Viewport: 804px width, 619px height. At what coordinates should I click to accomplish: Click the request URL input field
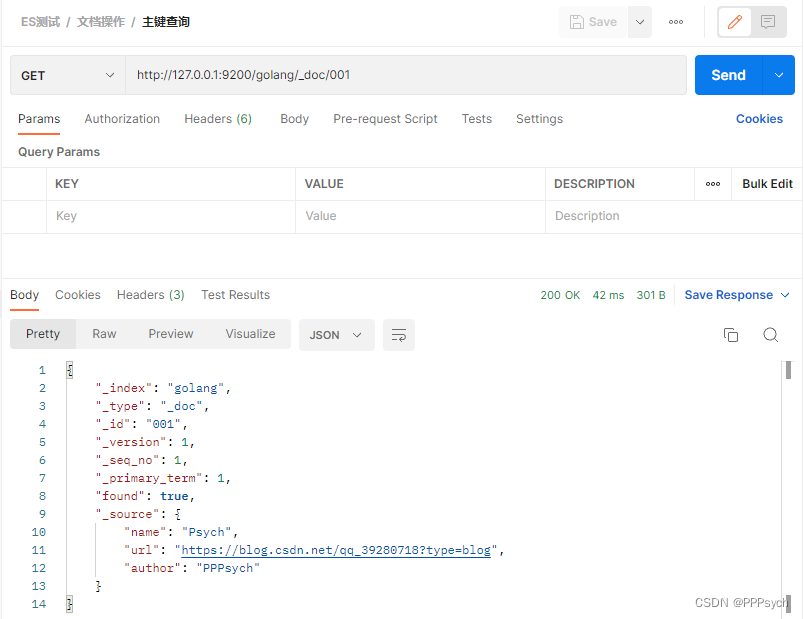tap(406, 75)
